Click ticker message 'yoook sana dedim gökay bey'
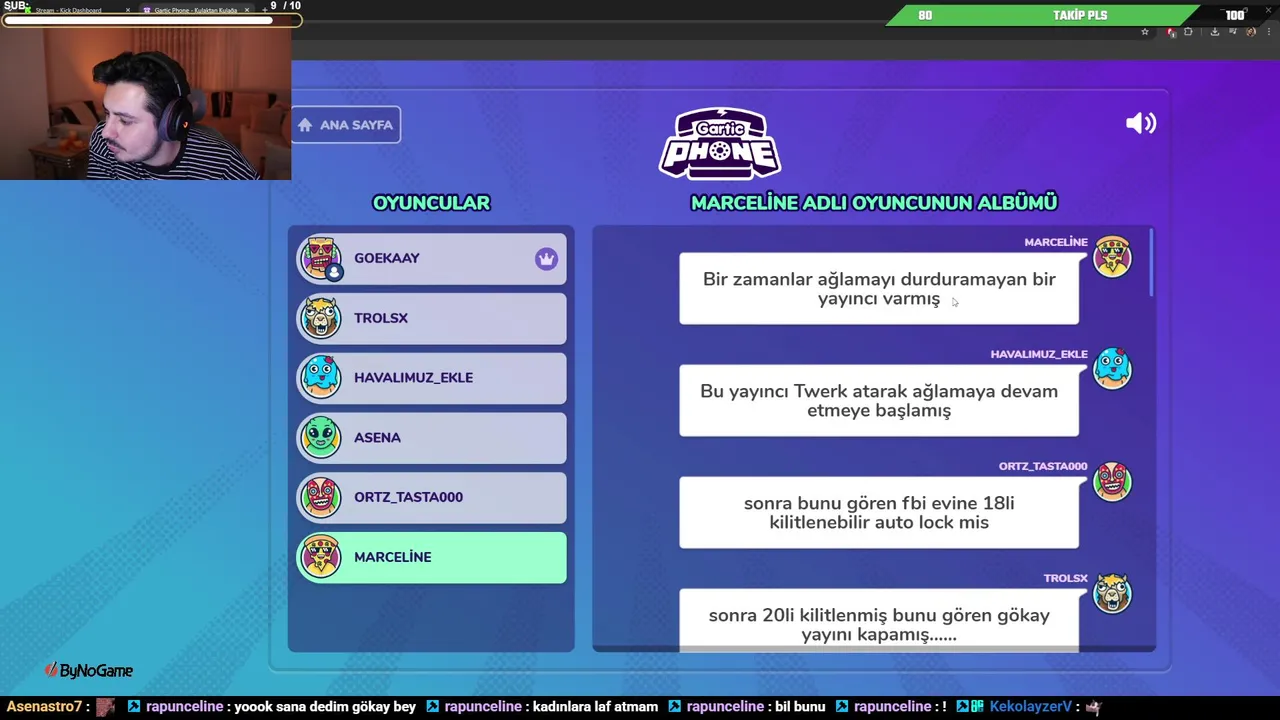The image size is (1280, 720). tap(325, 706)
